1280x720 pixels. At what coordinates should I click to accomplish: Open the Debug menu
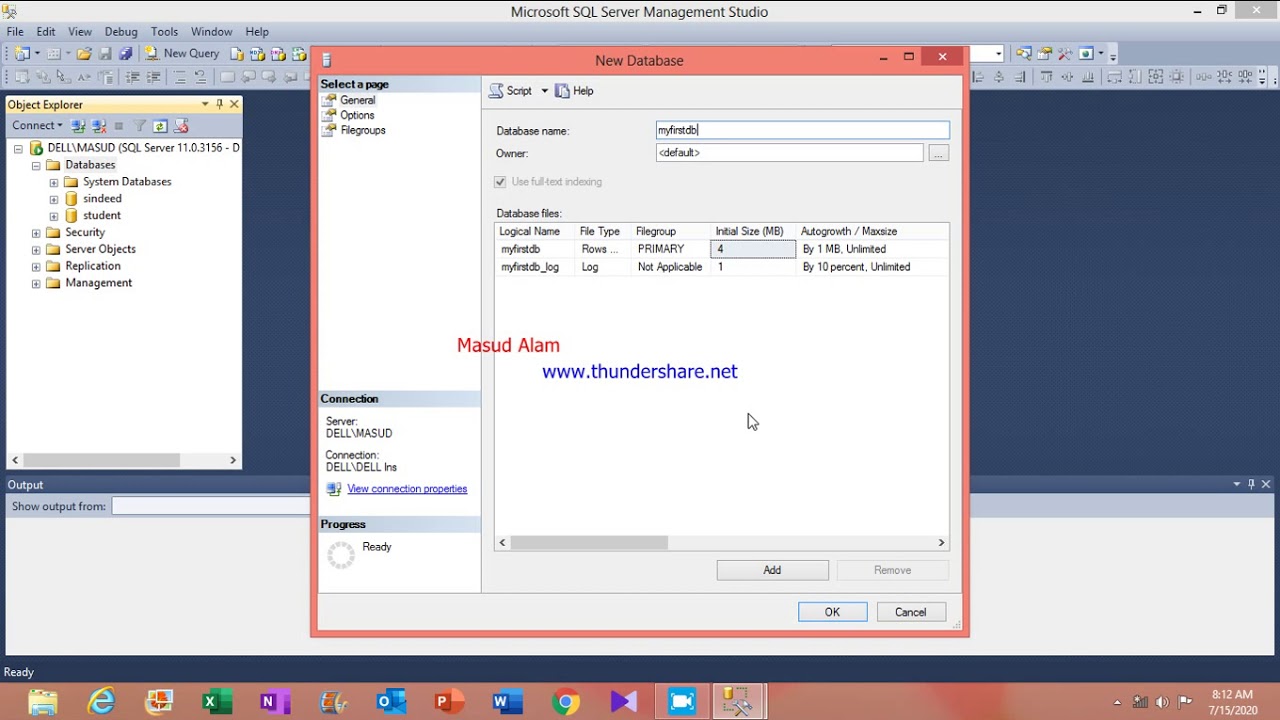tap(121, 32)
